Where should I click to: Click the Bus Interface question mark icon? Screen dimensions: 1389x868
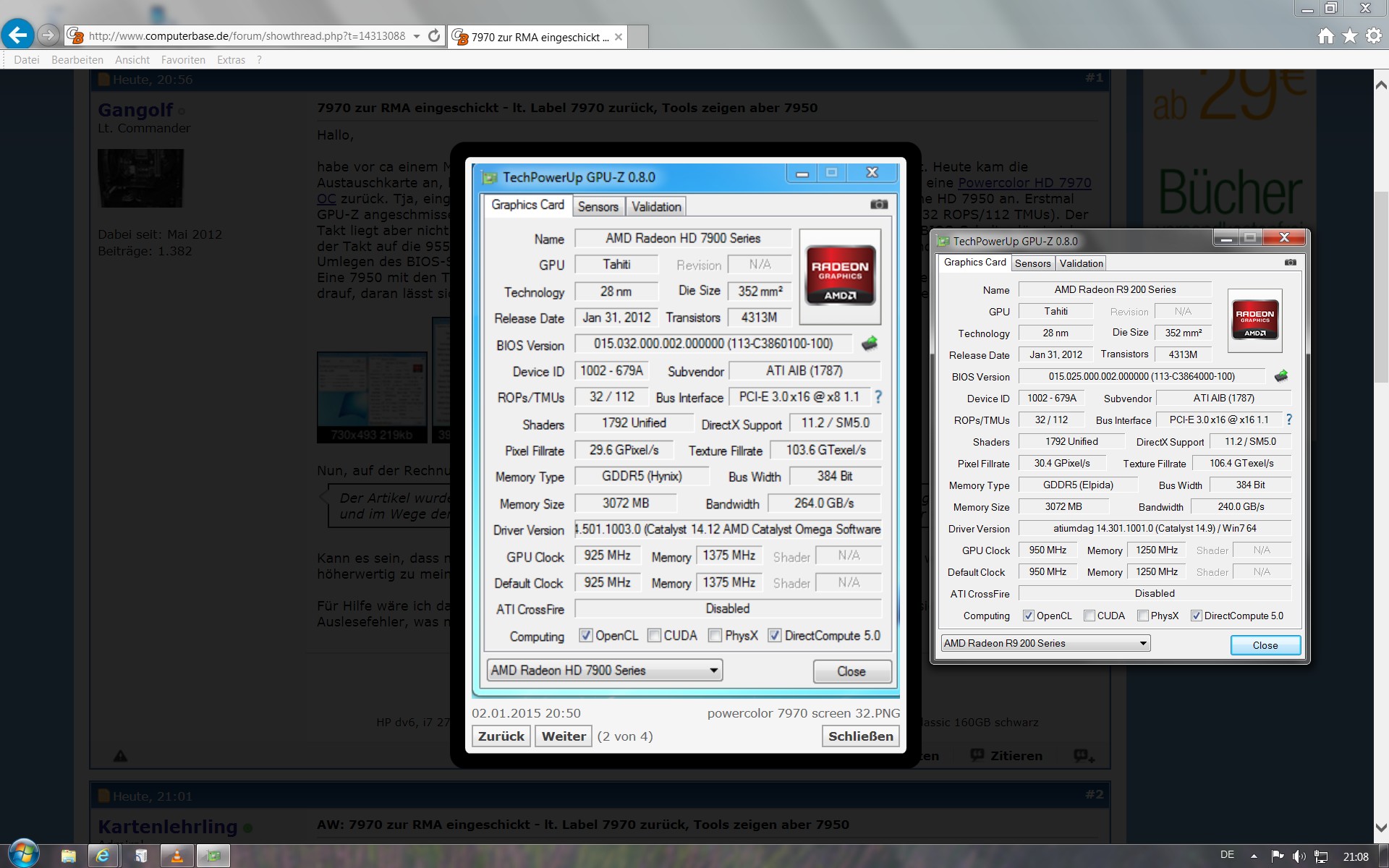(1288, 420)
